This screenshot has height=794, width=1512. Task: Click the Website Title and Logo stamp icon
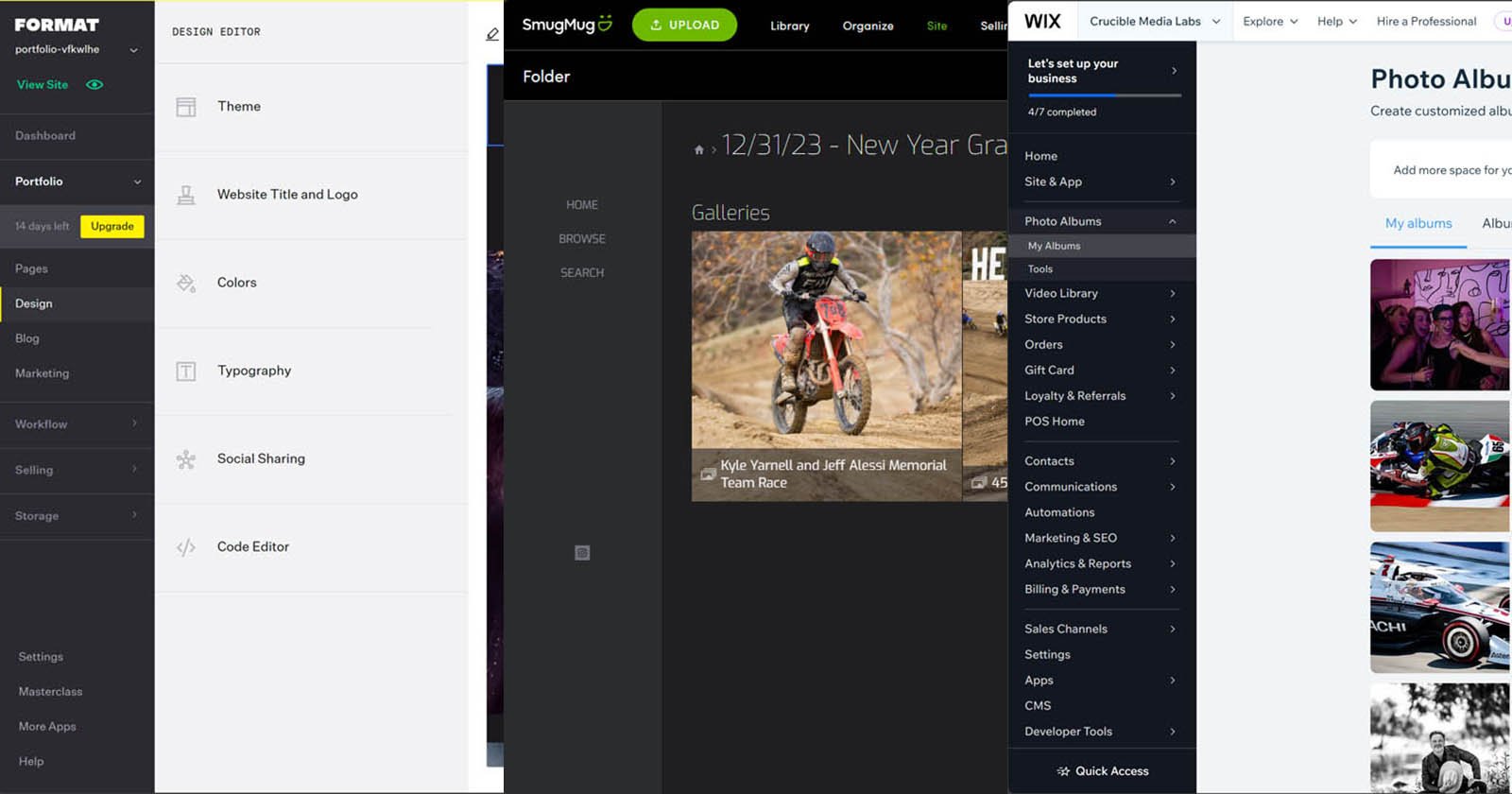click(x=186, y=195)
